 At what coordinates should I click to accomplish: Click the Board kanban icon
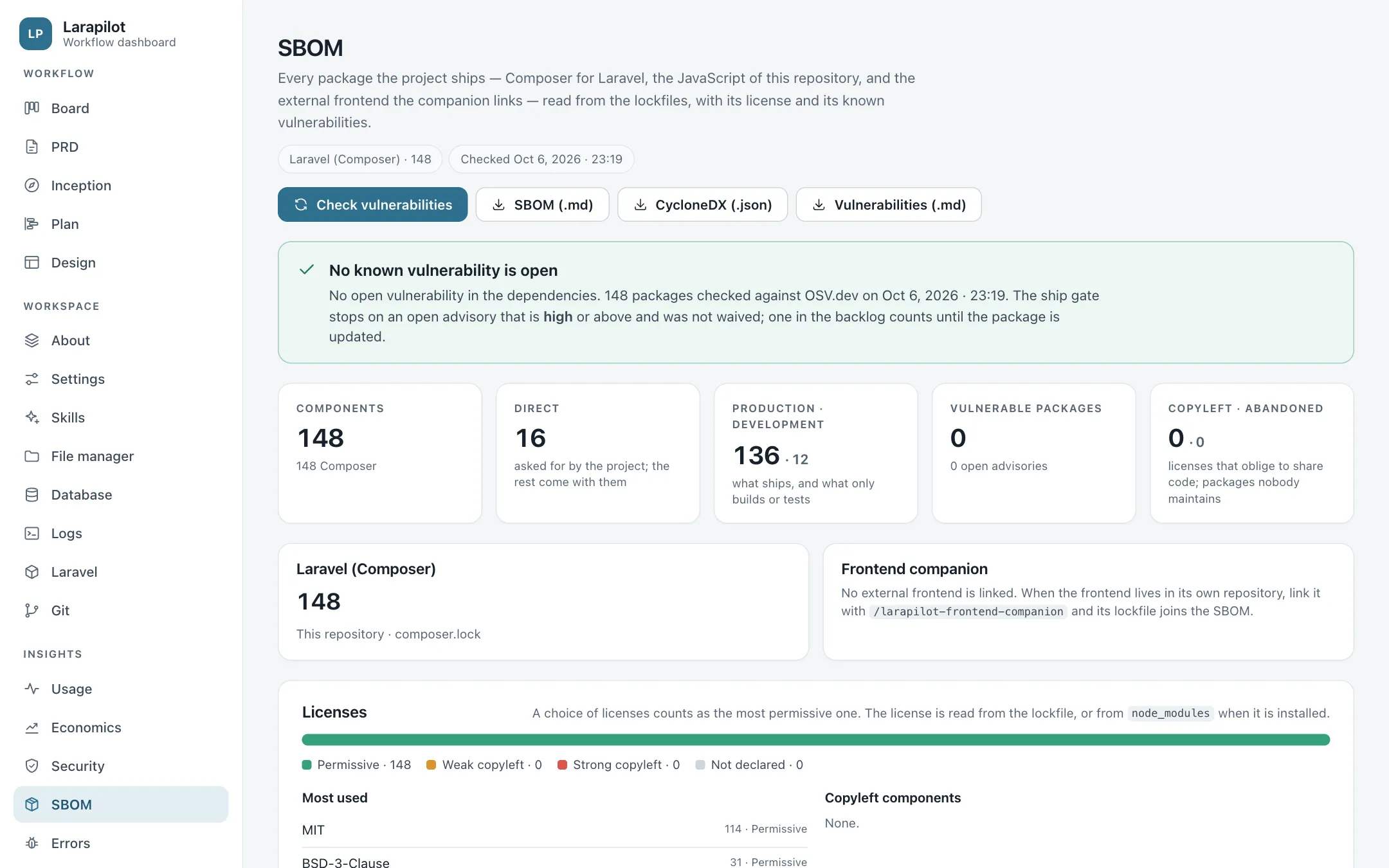(32, 108)
